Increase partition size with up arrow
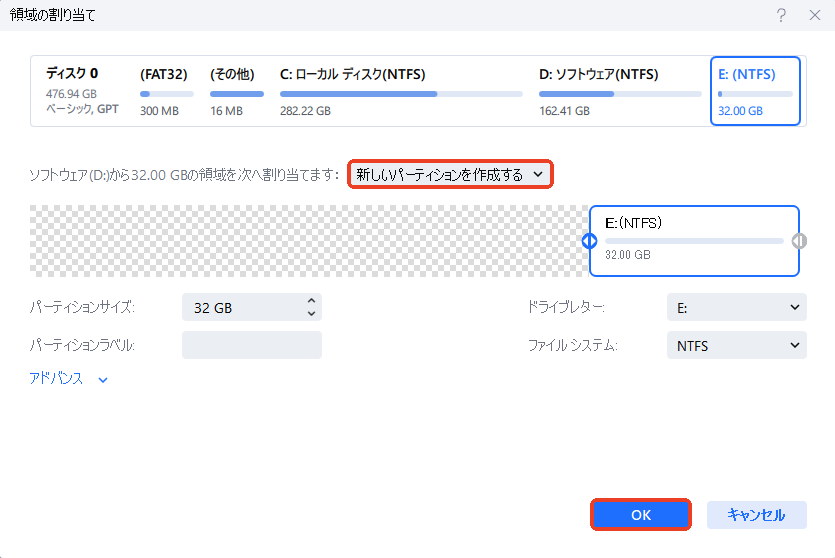The image size is (835, 558). click(x=311, y=302)
